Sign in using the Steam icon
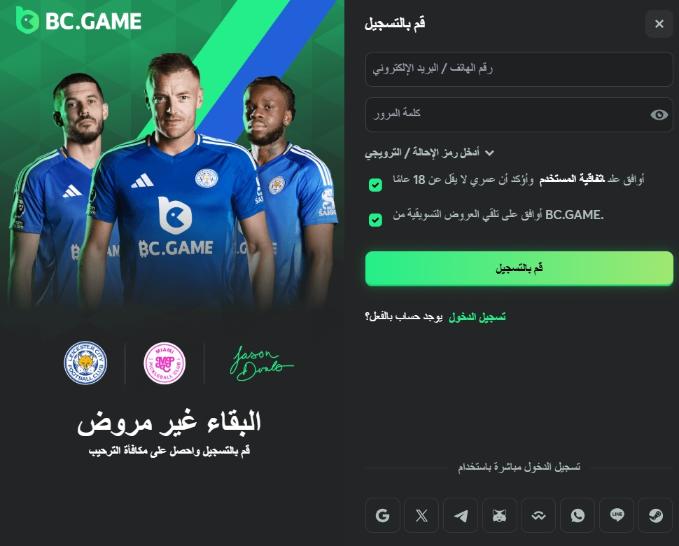Image resolution: width=679 pixels, height=546 pixels. pos(656,515)
